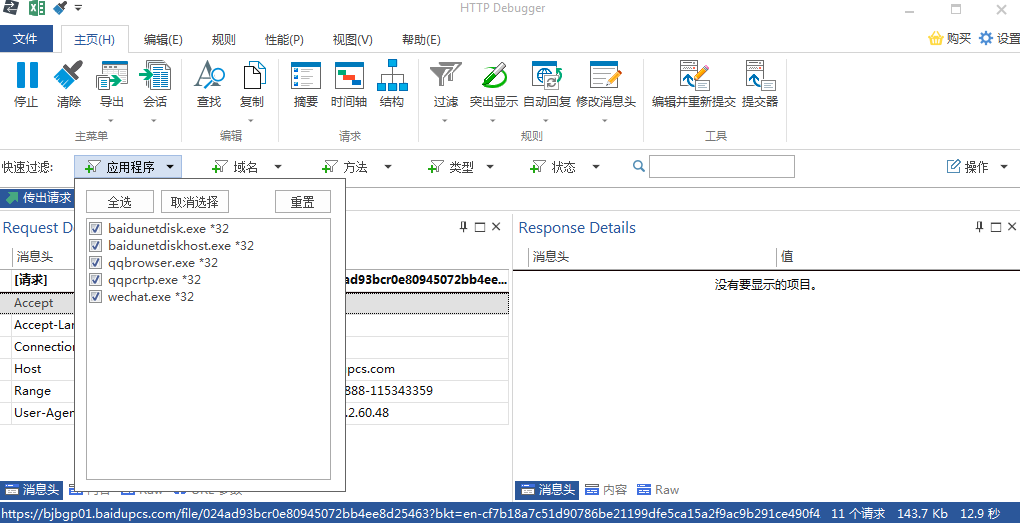The width and height of the screenshot is (1020, 523).
Task: Open Settings (设置) gear icon
Action: [x=986, y=38]
